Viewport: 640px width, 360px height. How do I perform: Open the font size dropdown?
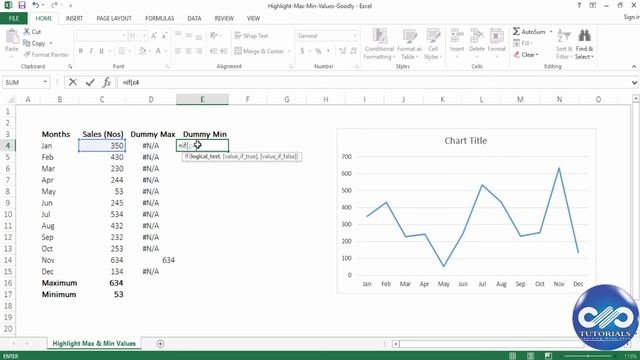pyautogui.click(x=144, y=36)
